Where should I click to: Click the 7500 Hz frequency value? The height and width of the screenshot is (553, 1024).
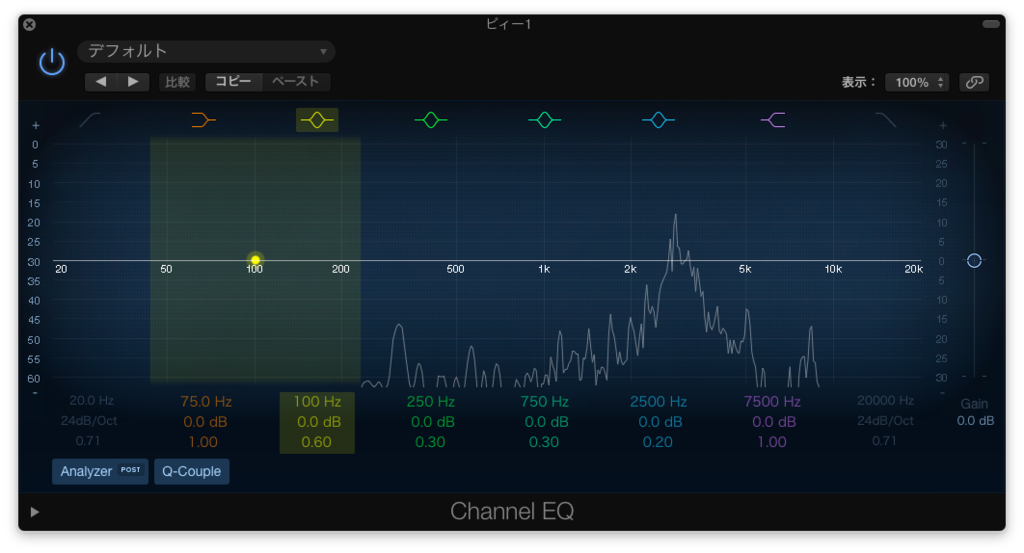[x=772, y=402]
